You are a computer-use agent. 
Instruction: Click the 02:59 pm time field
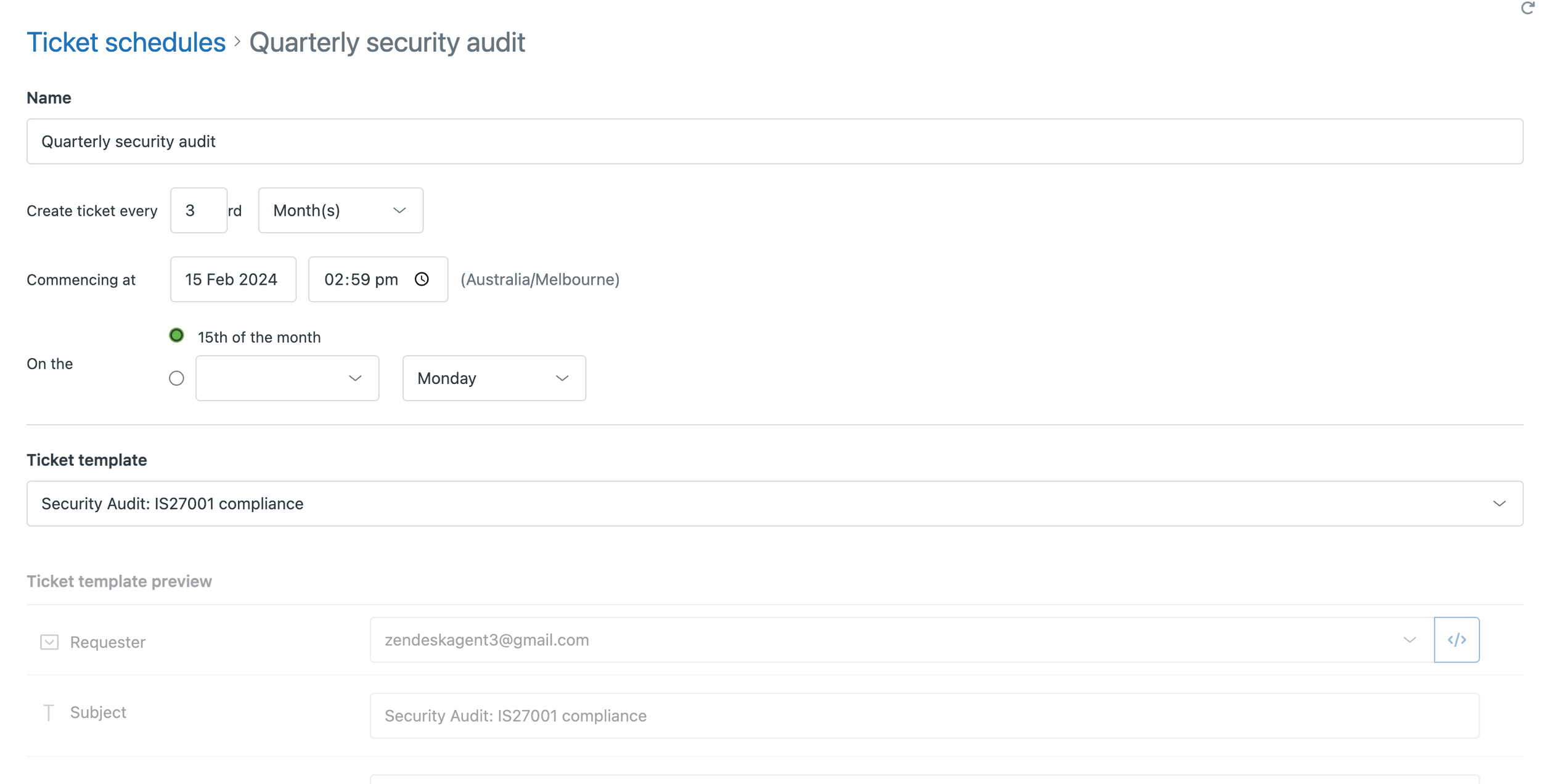coord(362,279)
